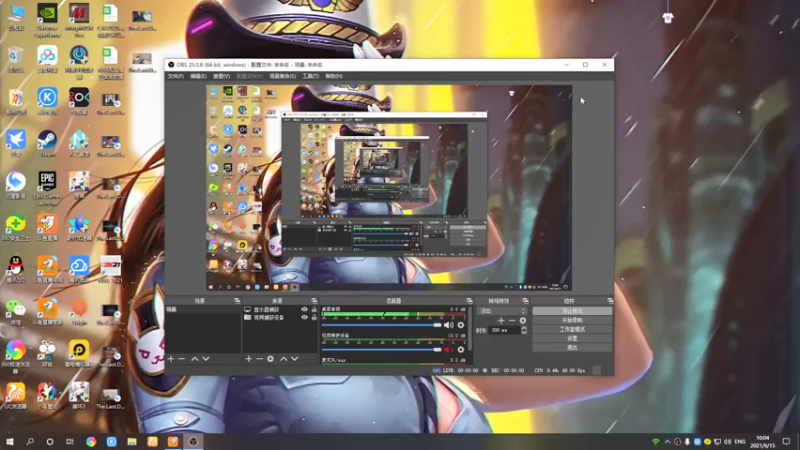
Task: Pop out the Sources (来源) dock panel
Action: [314, 301]
